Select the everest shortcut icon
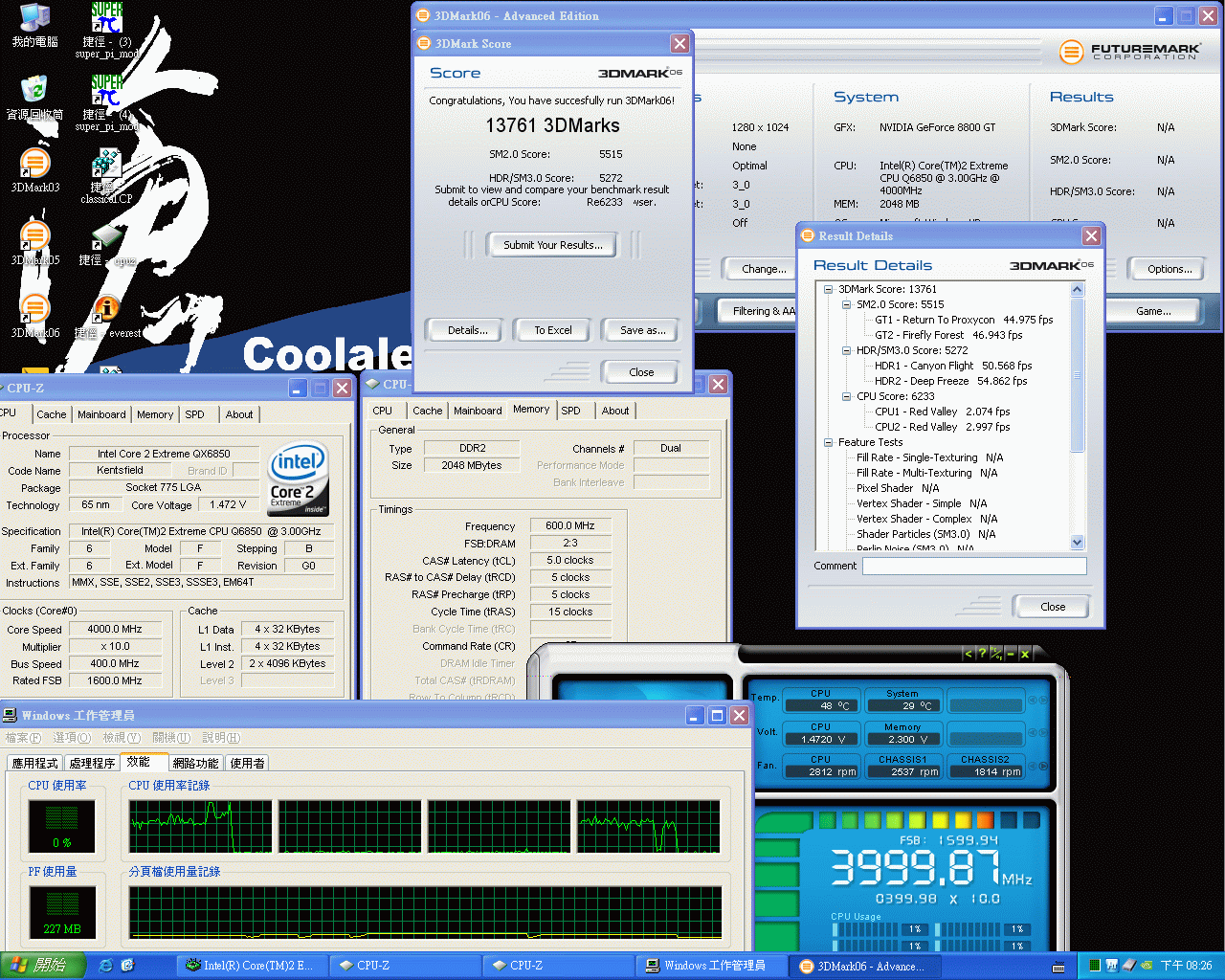This screenshot has width=1225, height=980. click(x=107, y=317)
